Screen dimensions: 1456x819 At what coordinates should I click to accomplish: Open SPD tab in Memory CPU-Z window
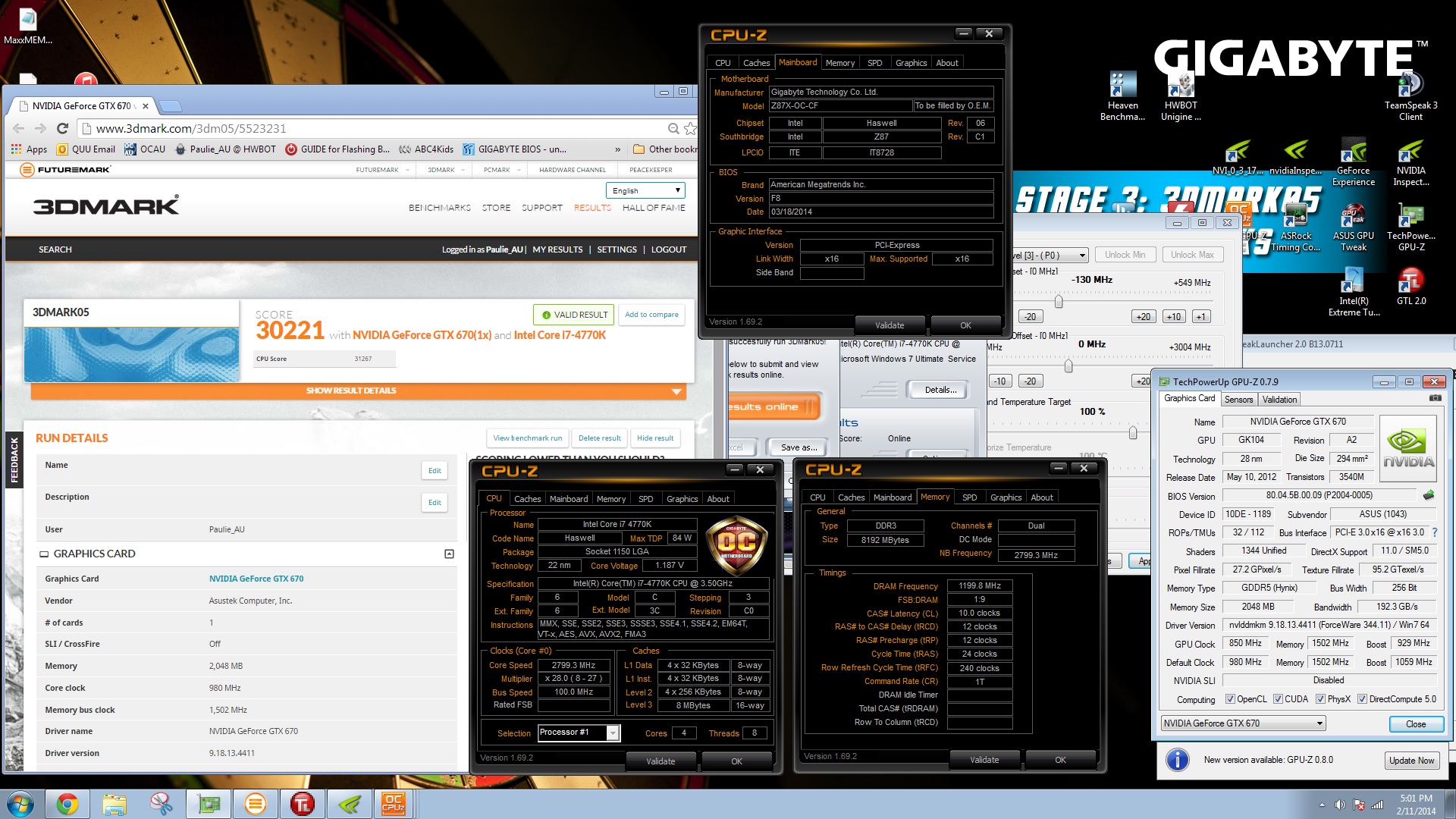pos(969,497)
